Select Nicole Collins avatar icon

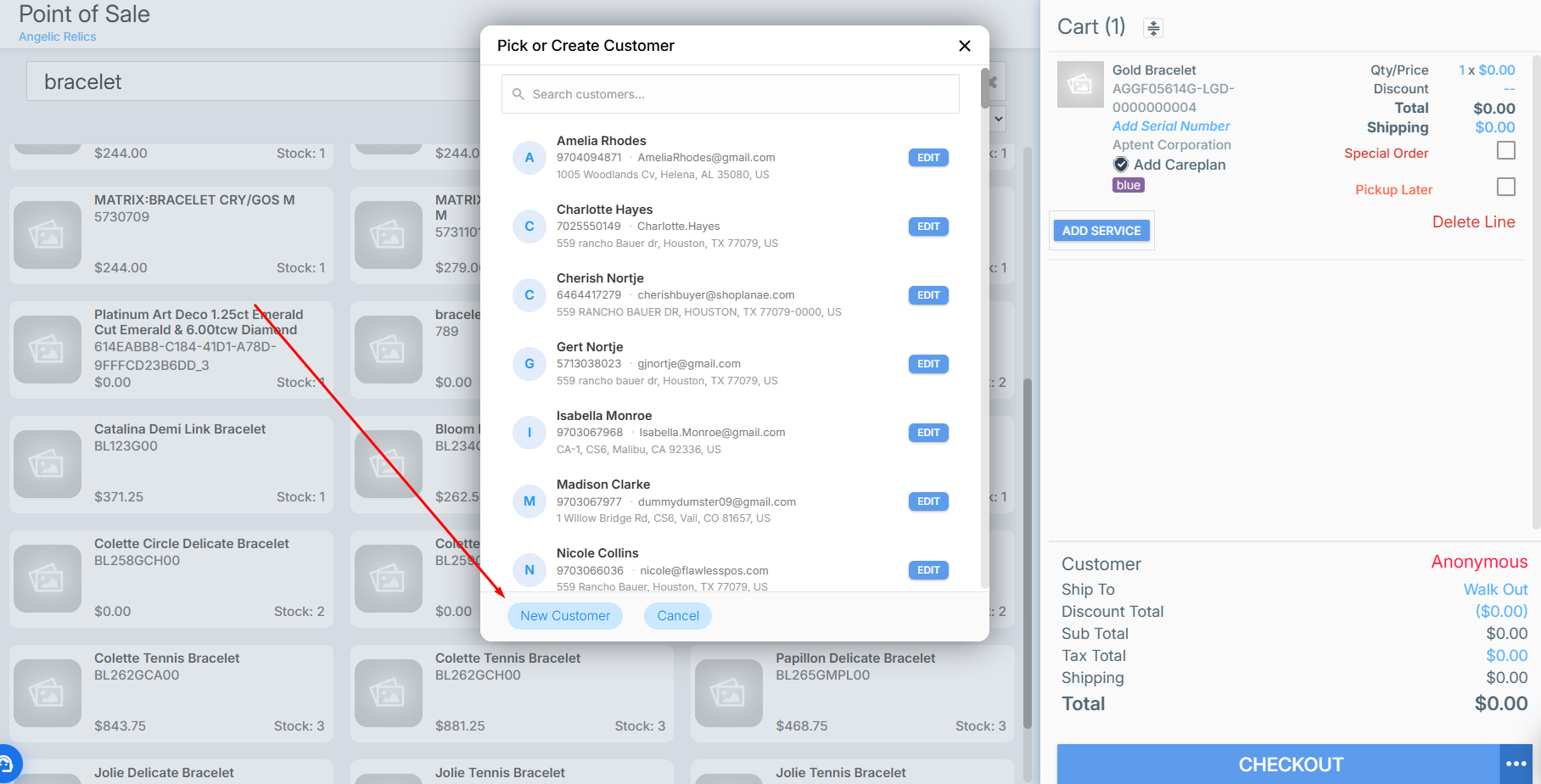tap(530, 570)
